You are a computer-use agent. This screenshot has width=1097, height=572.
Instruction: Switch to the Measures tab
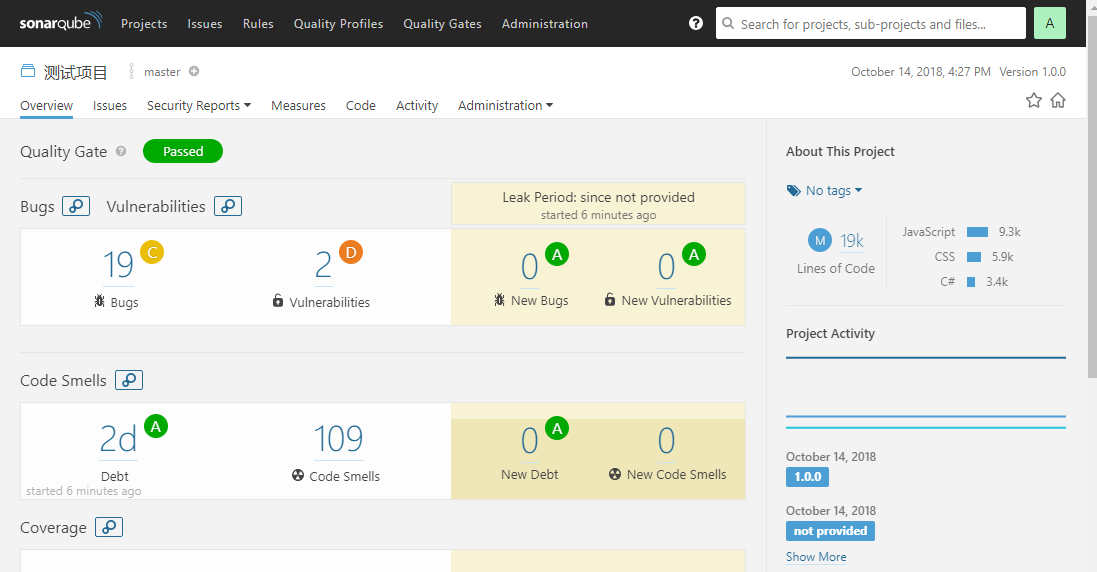point(298,105)
